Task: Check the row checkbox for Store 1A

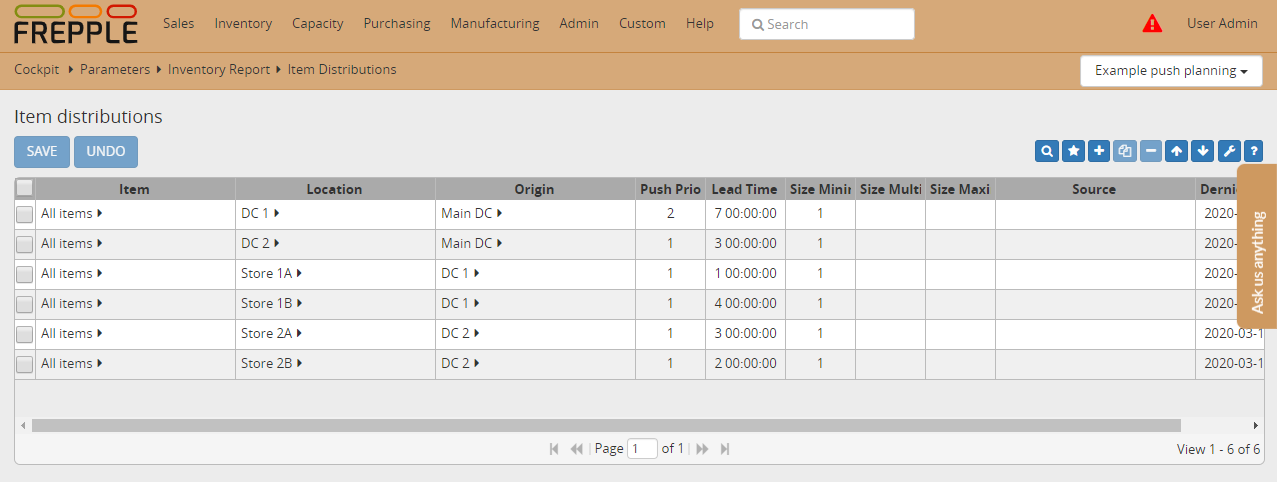Action: [x=25, y=274]
